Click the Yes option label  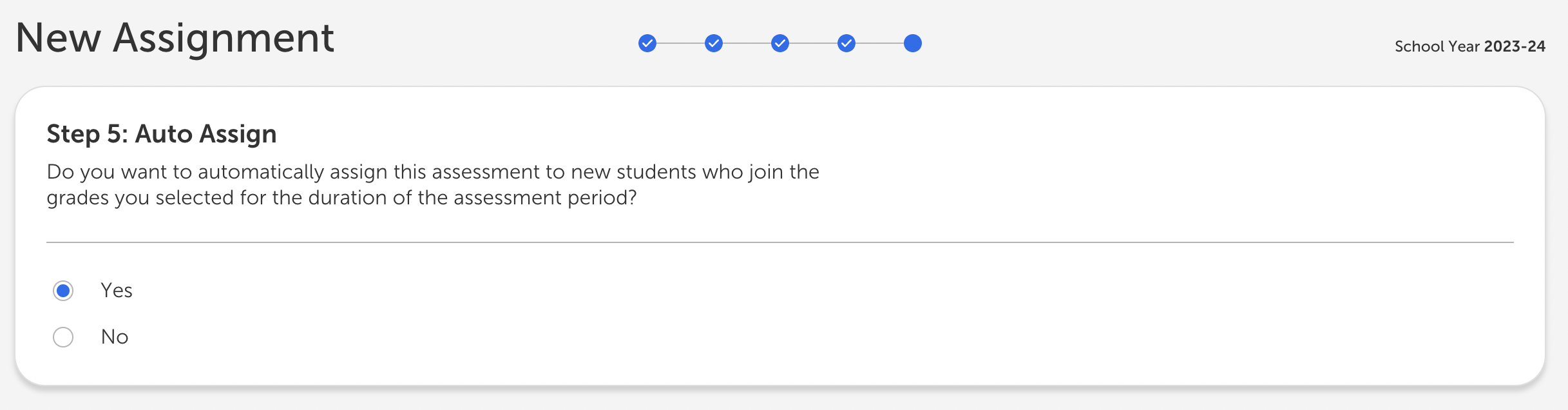click(117, 291)
